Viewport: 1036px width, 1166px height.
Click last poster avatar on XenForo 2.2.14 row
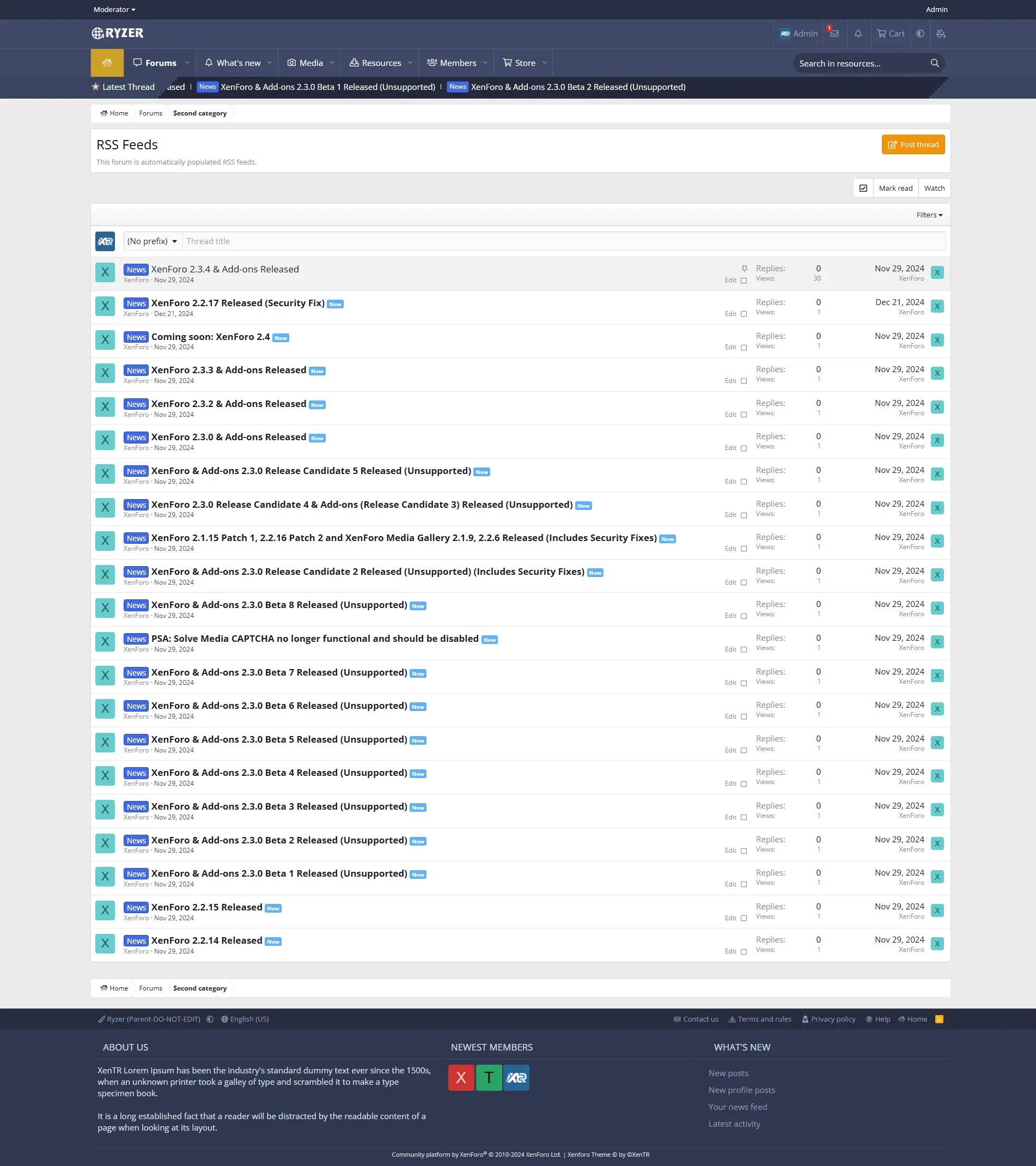click(x=937, y=944)
